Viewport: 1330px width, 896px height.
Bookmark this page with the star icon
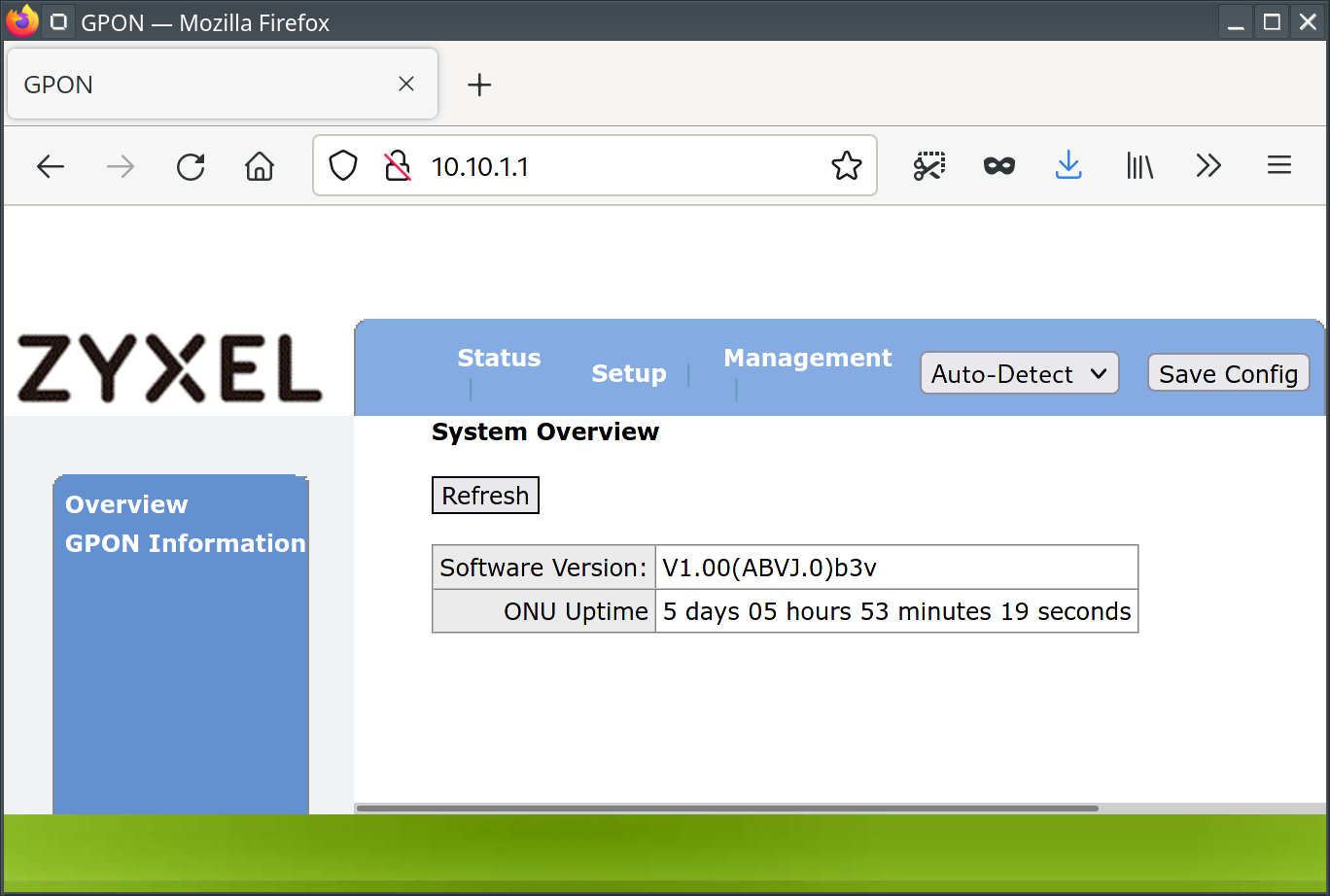point(846,167)
